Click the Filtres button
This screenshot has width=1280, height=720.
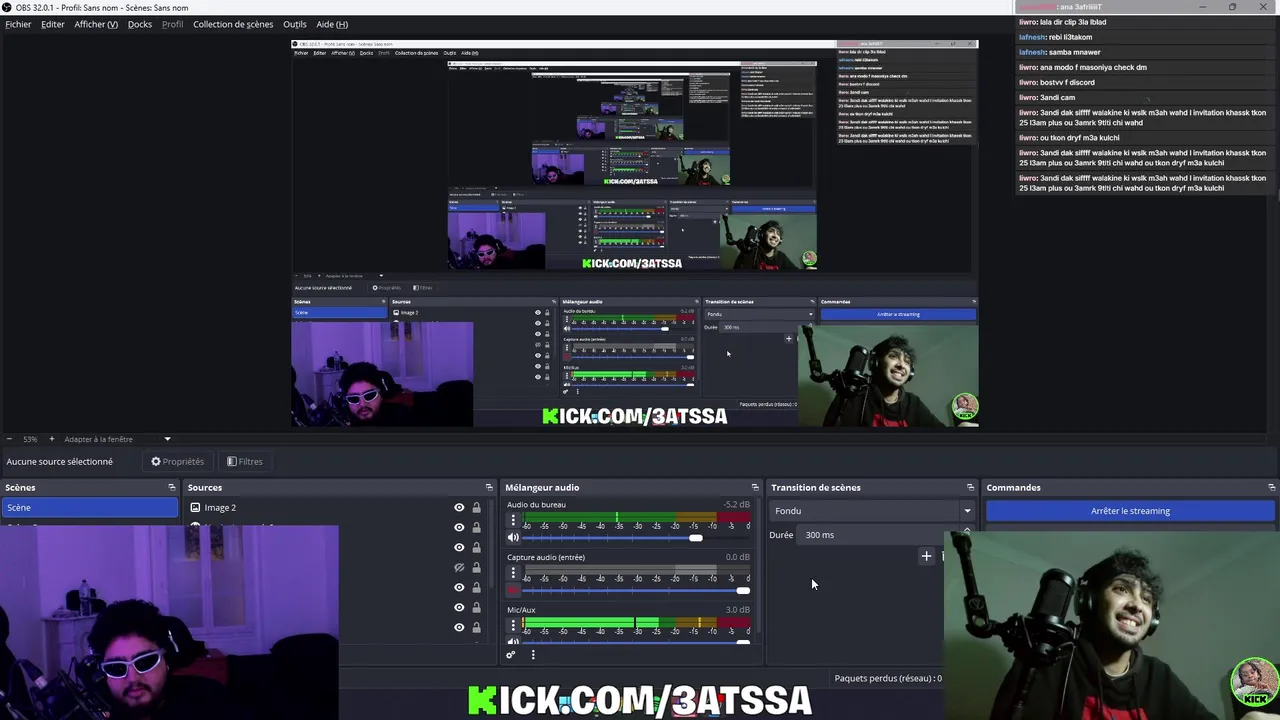(x=244, y=462)
